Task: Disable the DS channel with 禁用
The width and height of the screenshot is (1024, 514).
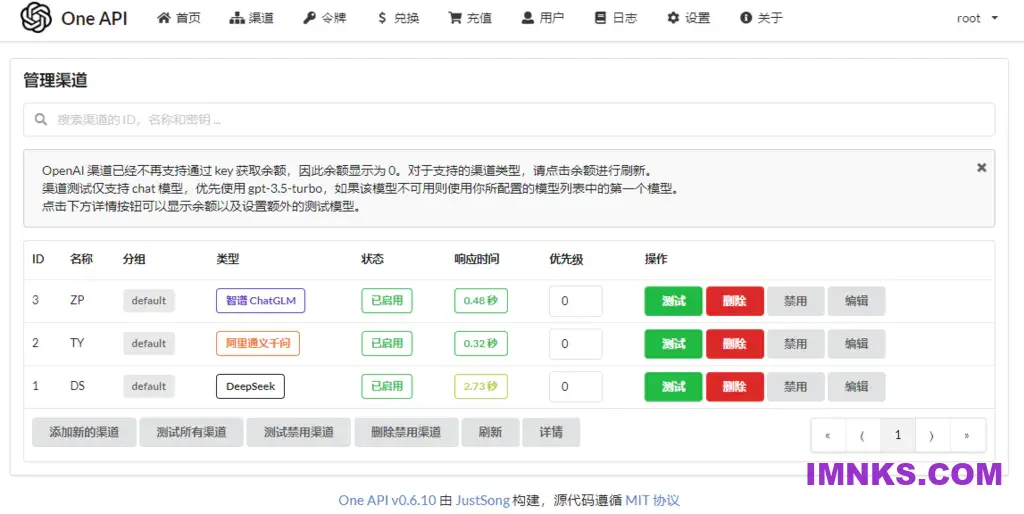Action: (x=795, y=387)
